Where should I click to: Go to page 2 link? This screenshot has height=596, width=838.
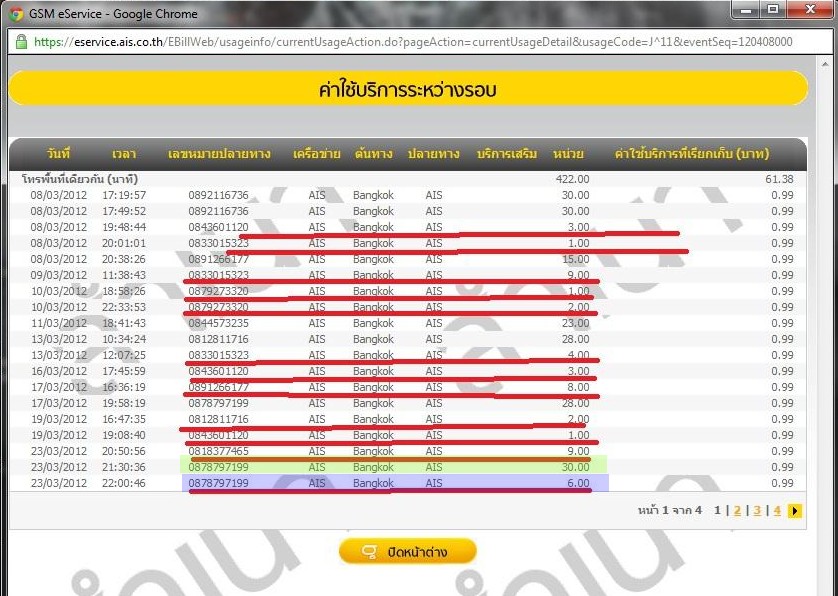click(737, 510)
